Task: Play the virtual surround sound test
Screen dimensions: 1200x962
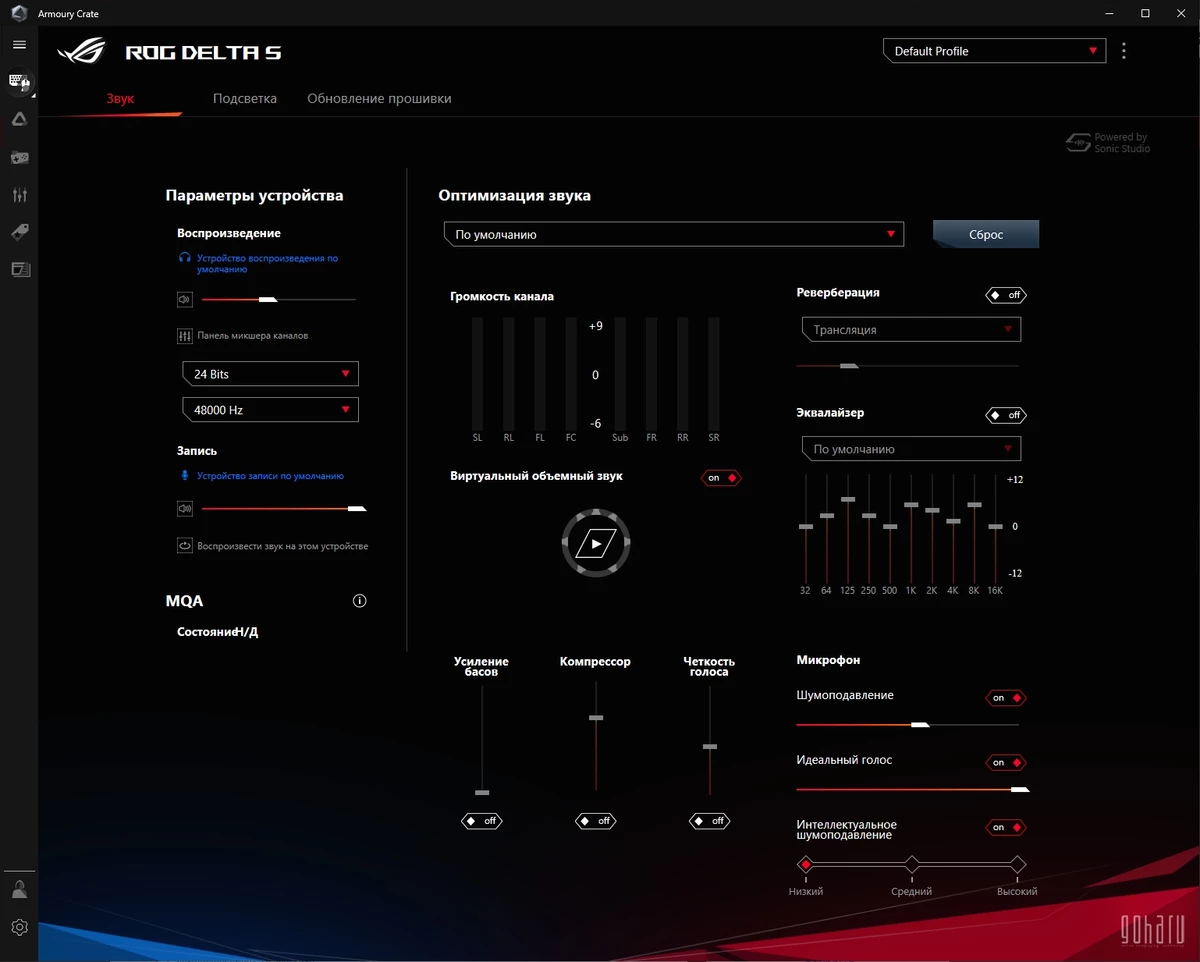Action: pyautogui.click(x=596, y=544)
